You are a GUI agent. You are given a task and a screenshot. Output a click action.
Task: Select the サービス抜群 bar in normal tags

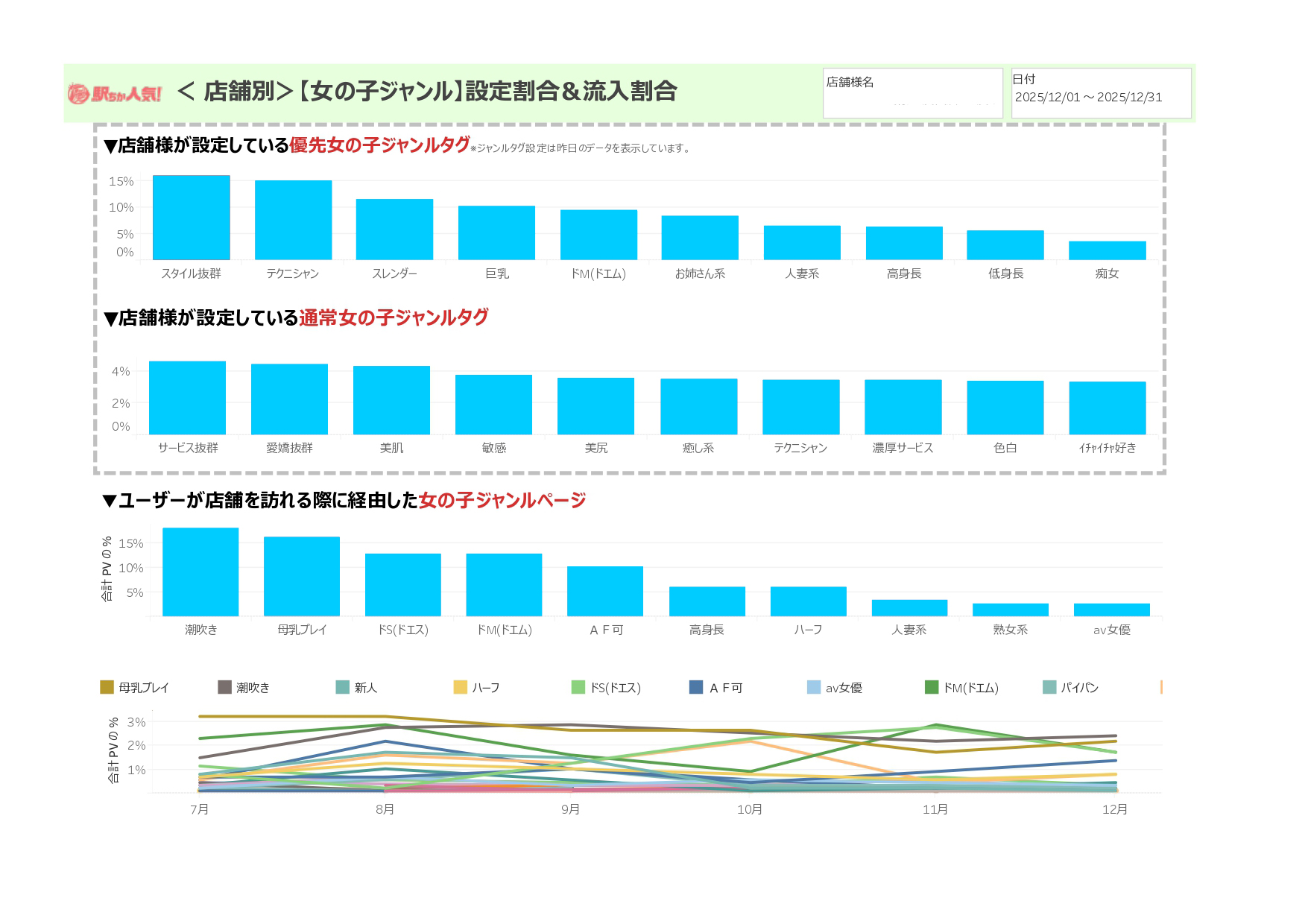[x=188, y=398]
